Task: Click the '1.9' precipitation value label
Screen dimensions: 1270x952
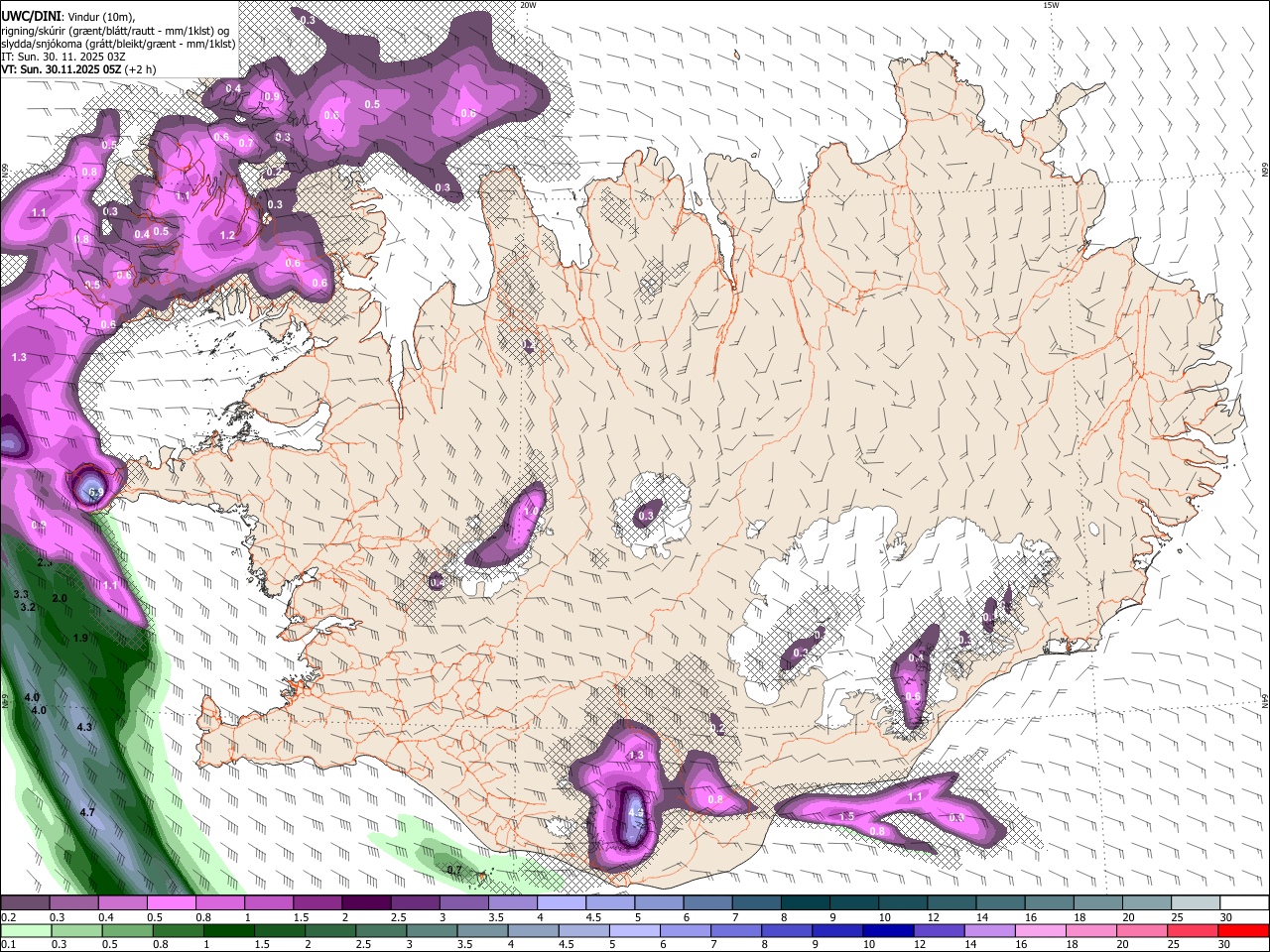Action: (80, 638)
